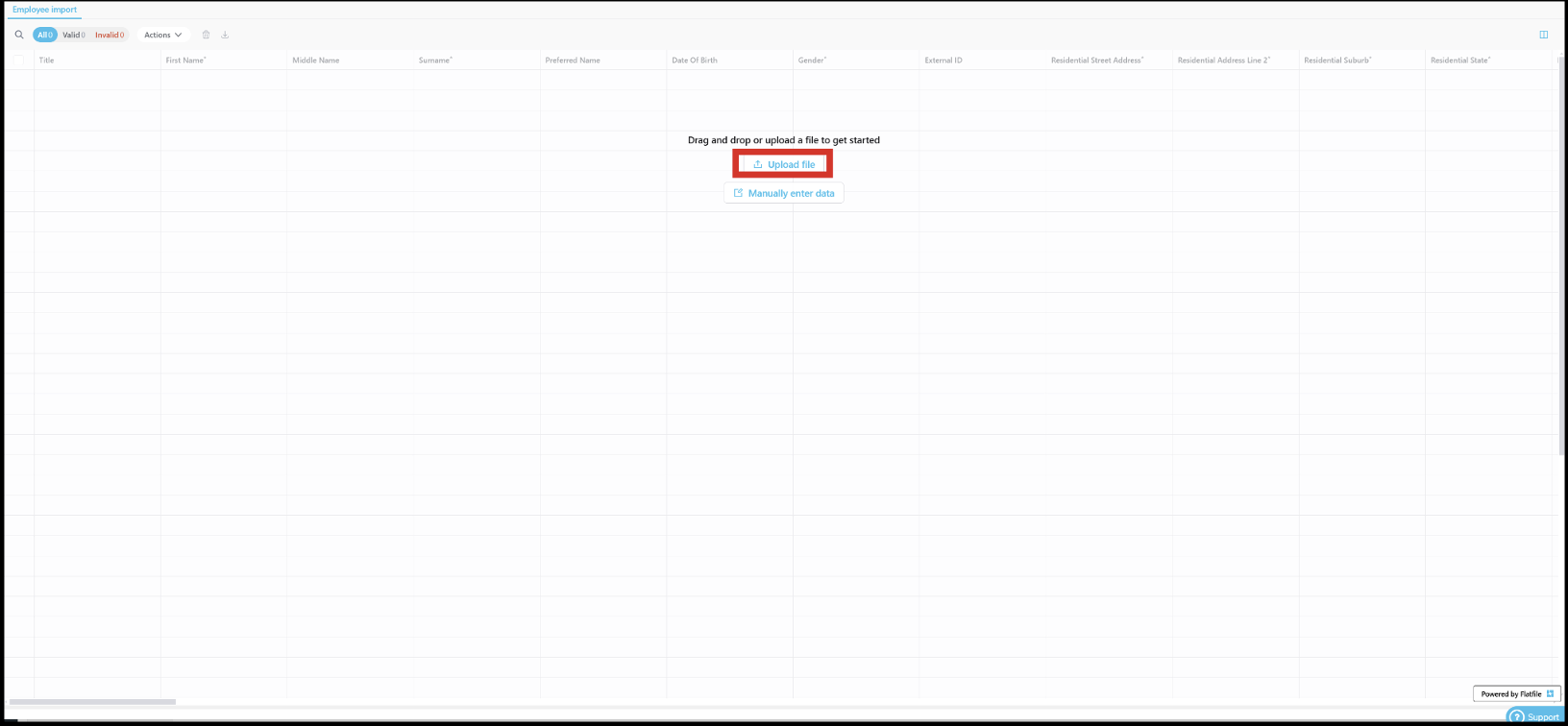
Task: Switch to the Employee import tab
Action: (44, 10)
